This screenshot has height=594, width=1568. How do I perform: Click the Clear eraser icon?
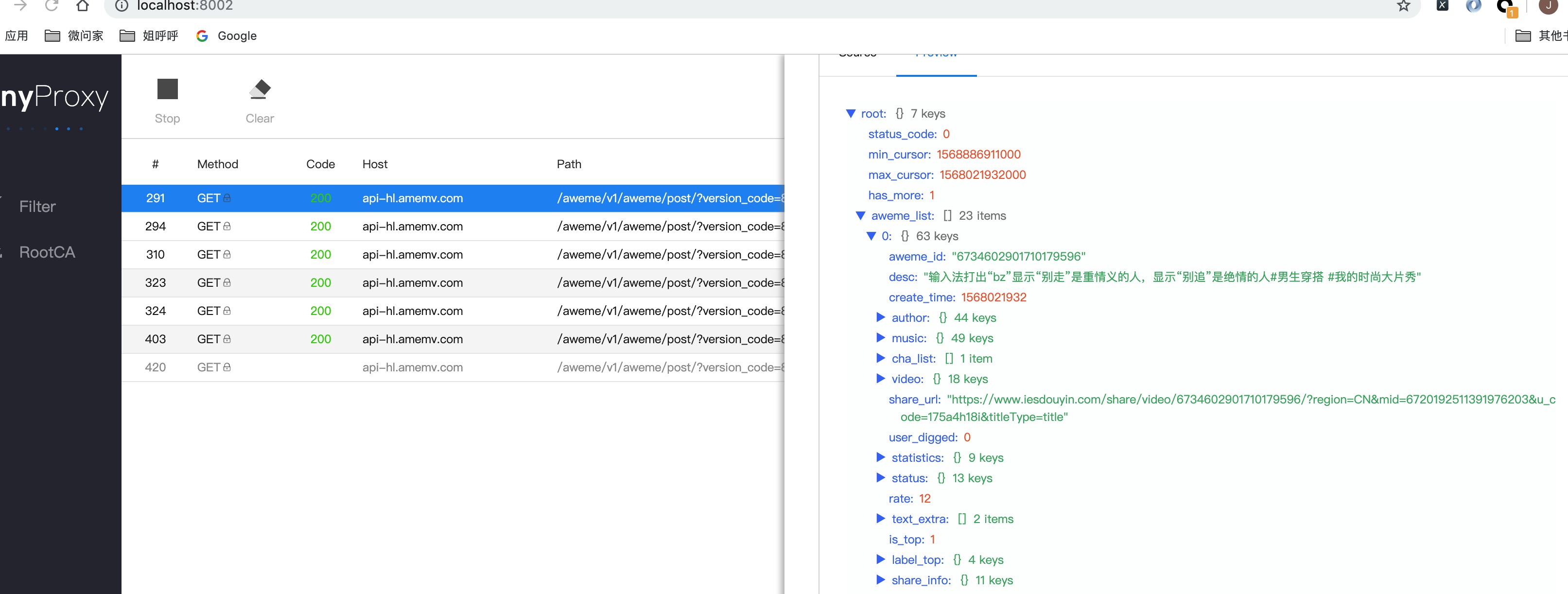pyautogui.click(x=260, y=89)
